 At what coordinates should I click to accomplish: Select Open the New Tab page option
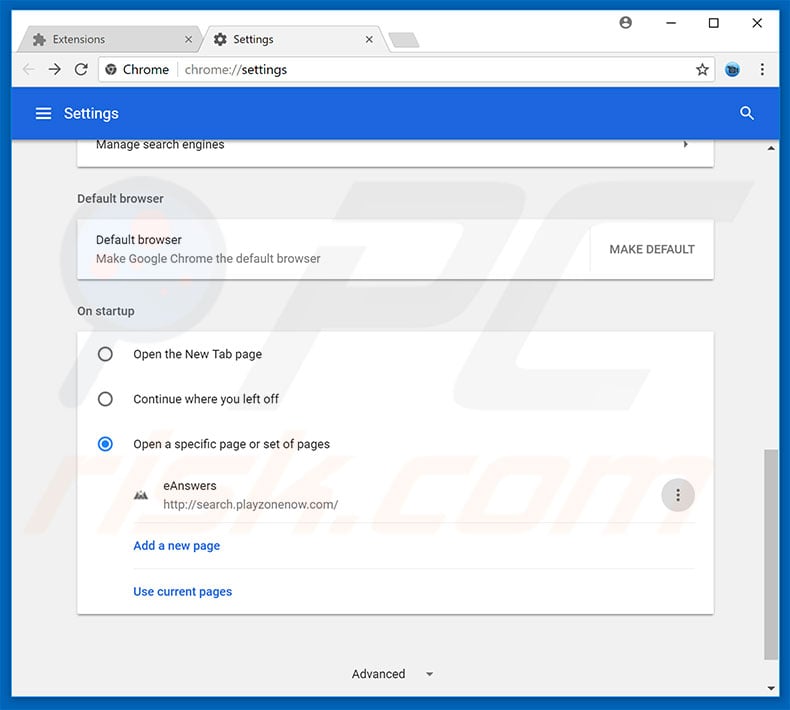(105, 354)
